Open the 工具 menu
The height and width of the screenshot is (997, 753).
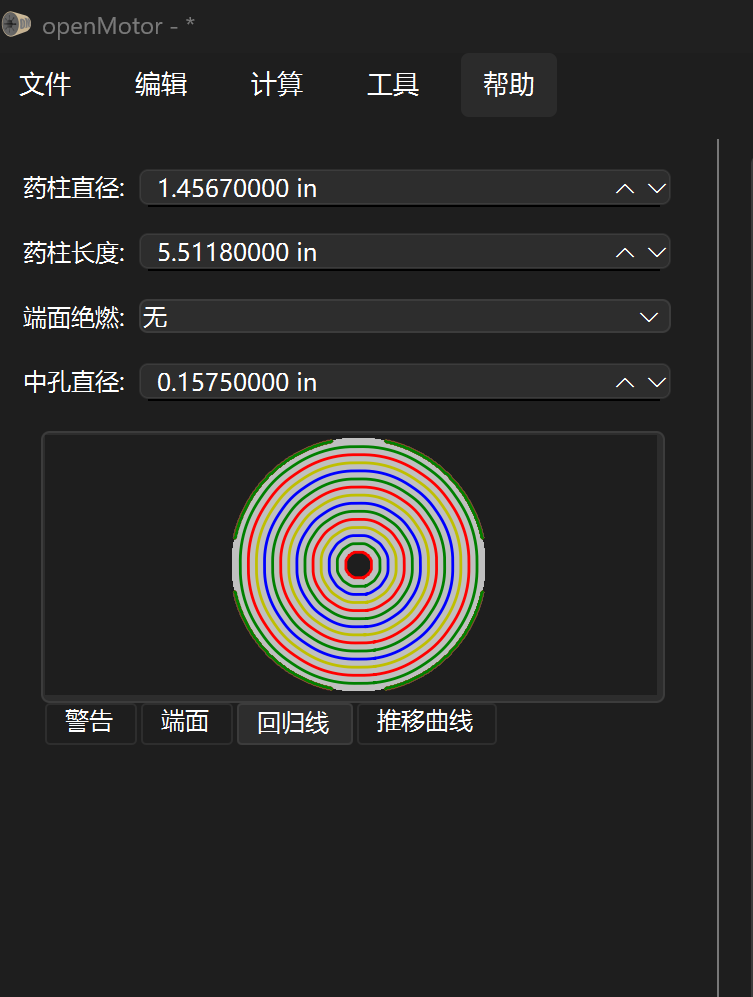click(x=392, y=85)
